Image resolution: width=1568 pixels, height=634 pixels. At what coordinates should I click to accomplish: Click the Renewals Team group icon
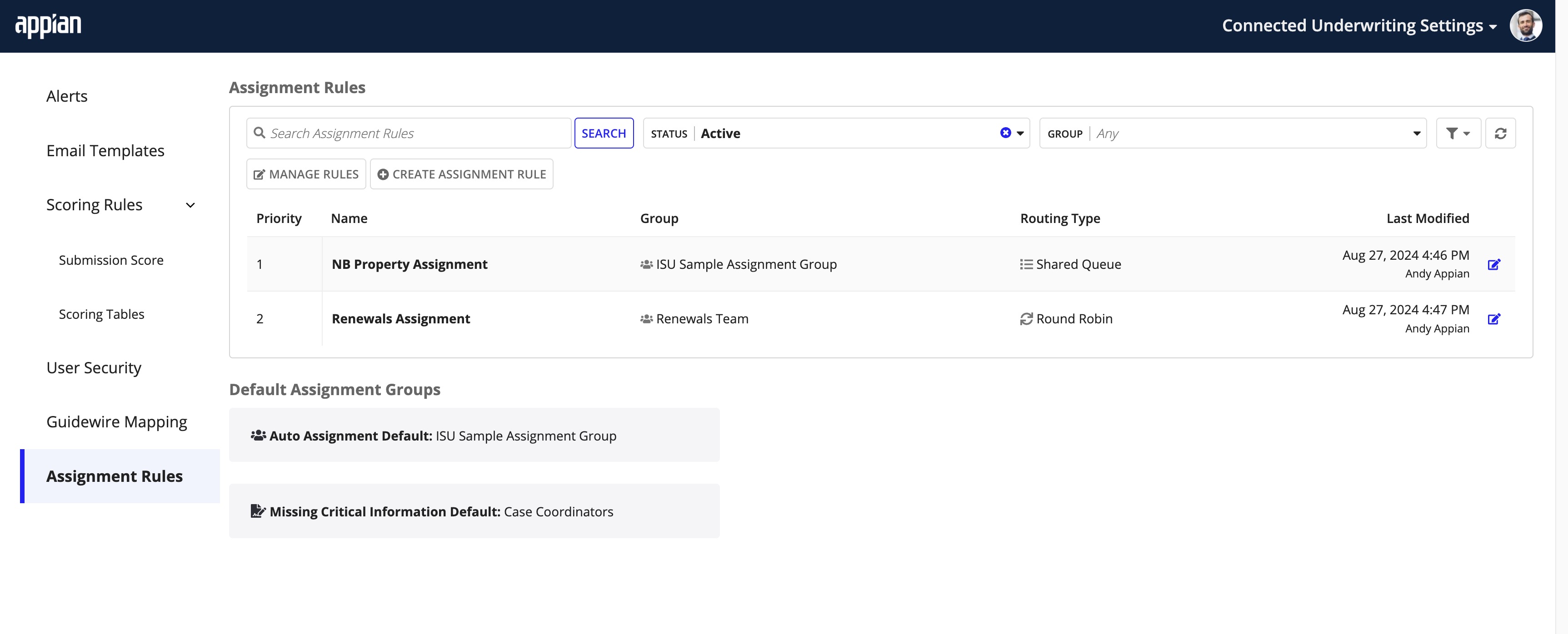(x=646, y=319)
